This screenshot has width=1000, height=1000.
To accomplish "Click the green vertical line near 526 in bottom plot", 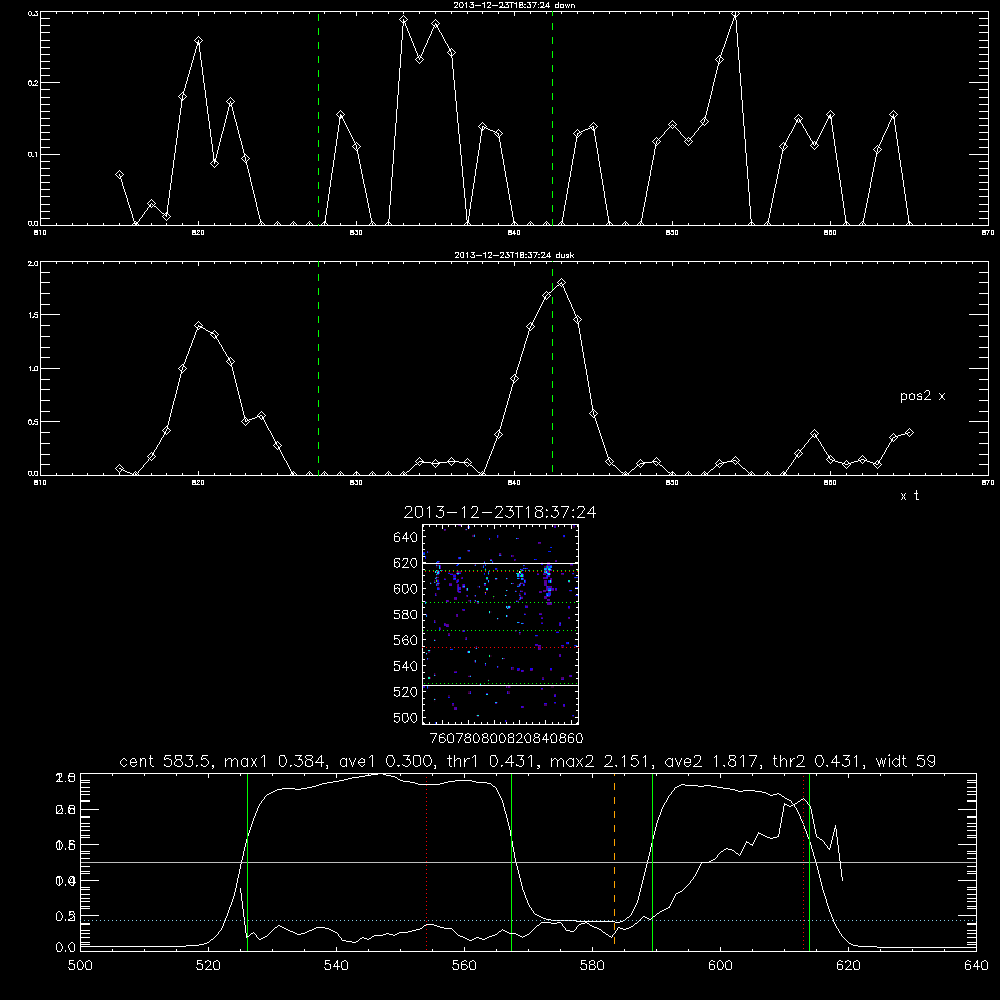I will [x=247, y=861].
